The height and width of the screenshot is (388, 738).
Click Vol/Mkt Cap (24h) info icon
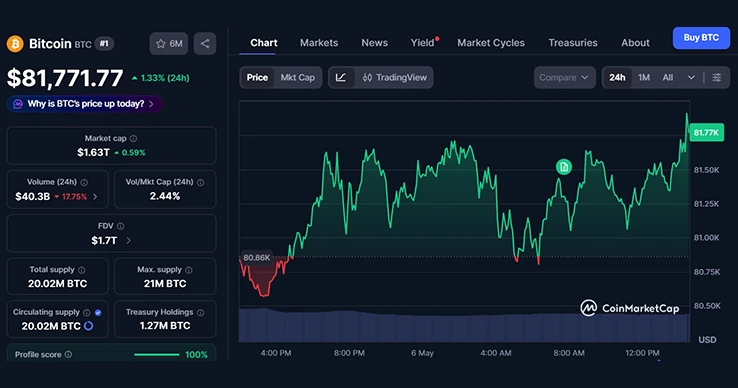201,182
